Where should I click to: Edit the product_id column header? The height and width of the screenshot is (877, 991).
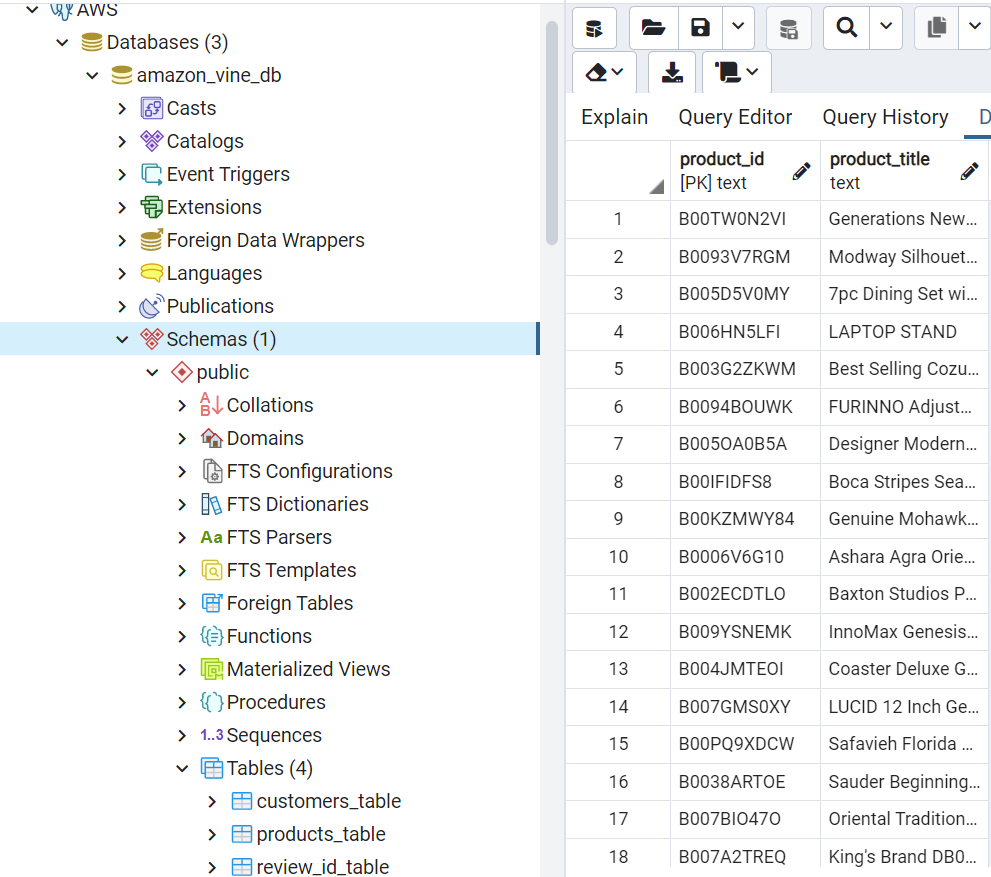(801, 169)
